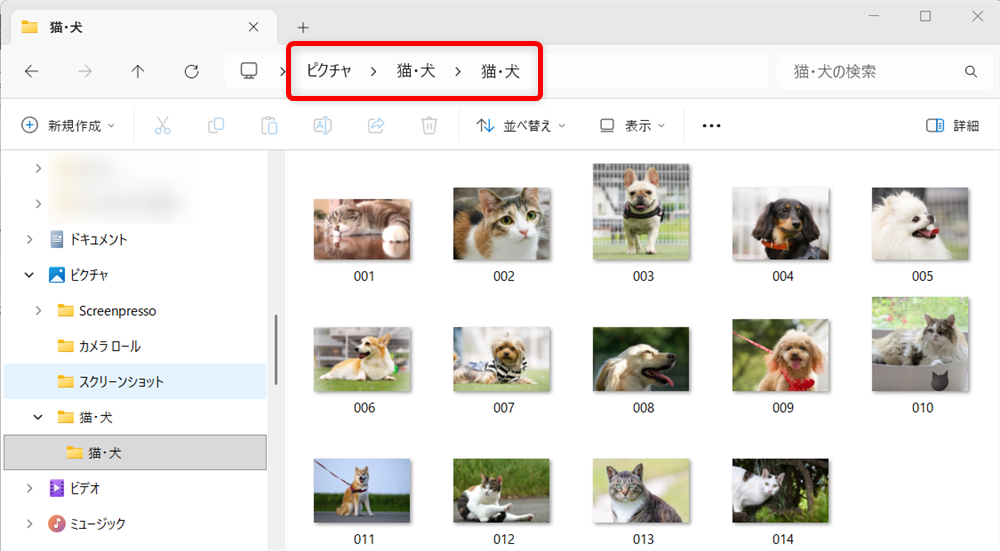Click the Copy icon in toolbar
Screen dimensions: 1000x551
(216, 126)
